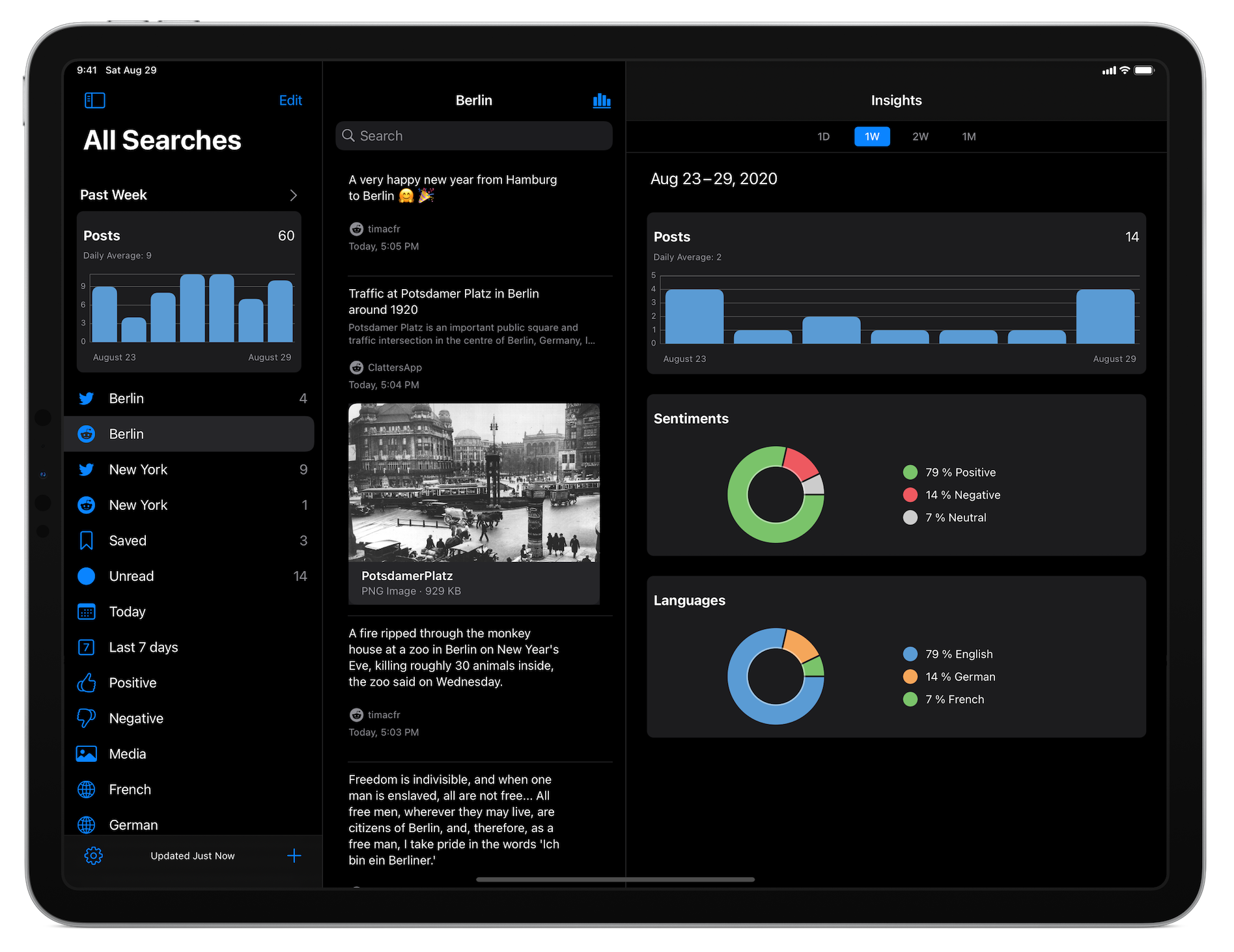This screenshot has width=1234, height=952.
Task: Open the PotsdamerPlatz image thumbnail
Action: (x=473, y=483)
